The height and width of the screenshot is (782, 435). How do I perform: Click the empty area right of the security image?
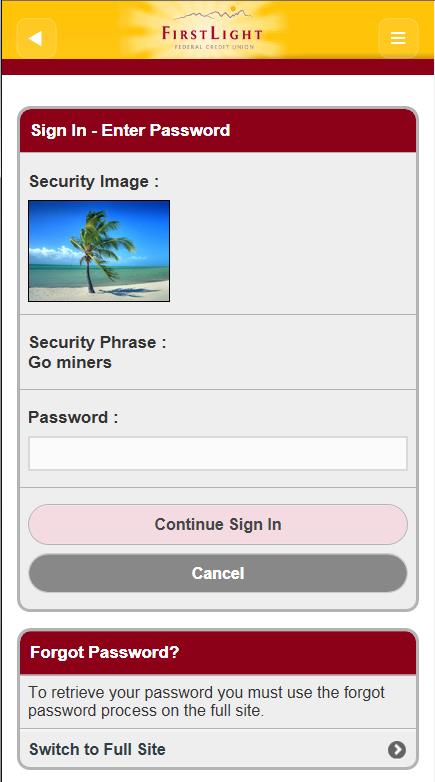pyautogui.click(x=293, y=251)
